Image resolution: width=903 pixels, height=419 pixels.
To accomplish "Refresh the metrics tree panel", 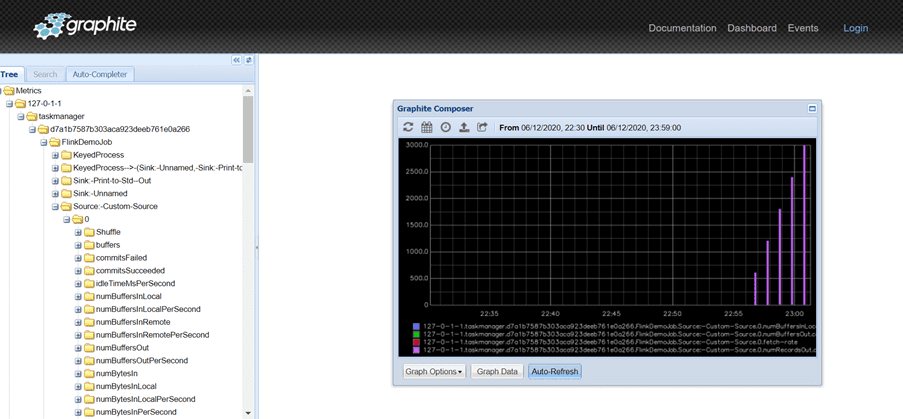I will coord(249,60).
